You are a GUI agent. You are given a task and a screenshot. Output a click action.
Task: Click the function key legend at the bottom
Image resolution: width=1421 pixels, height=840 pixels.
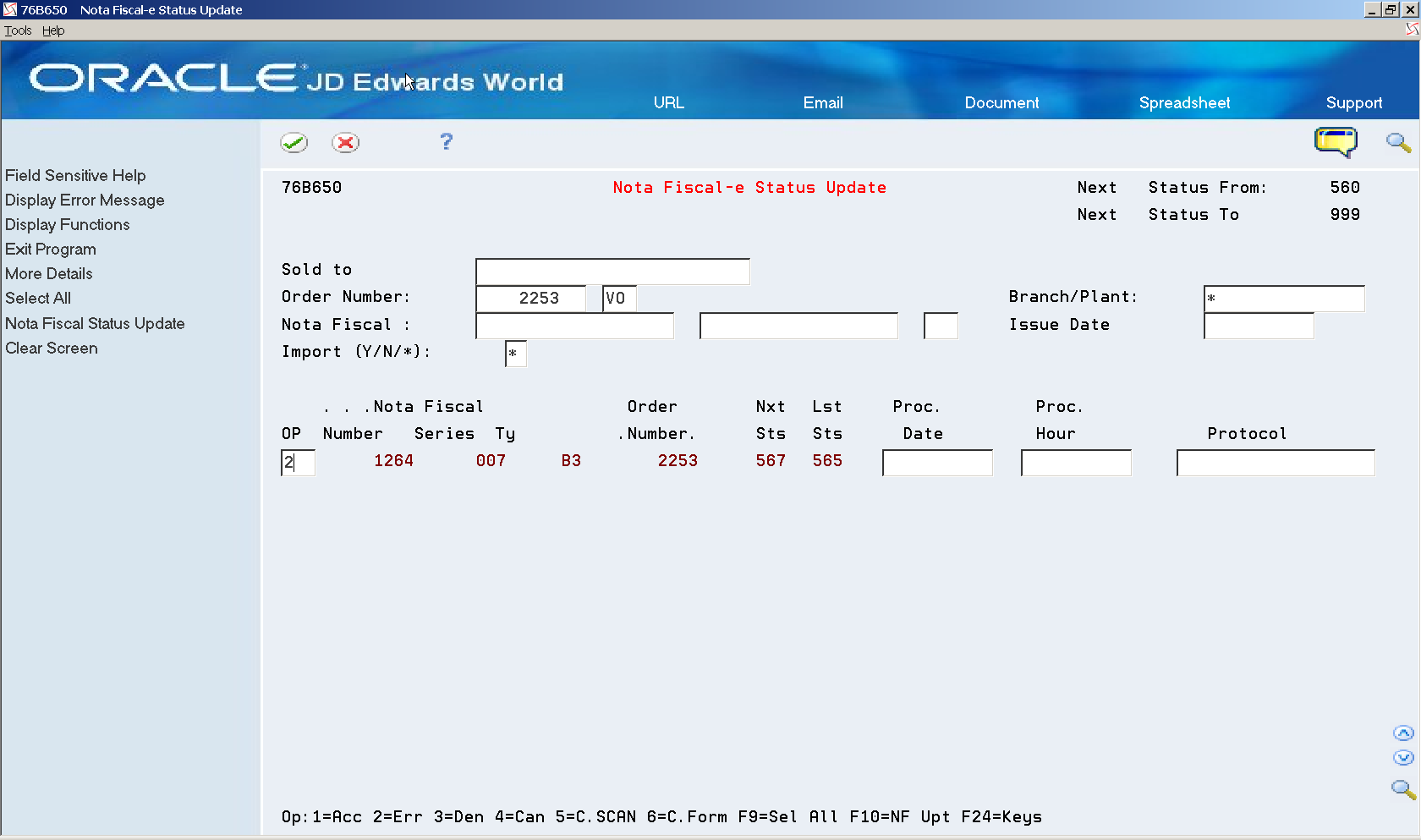tap(661, 817)
